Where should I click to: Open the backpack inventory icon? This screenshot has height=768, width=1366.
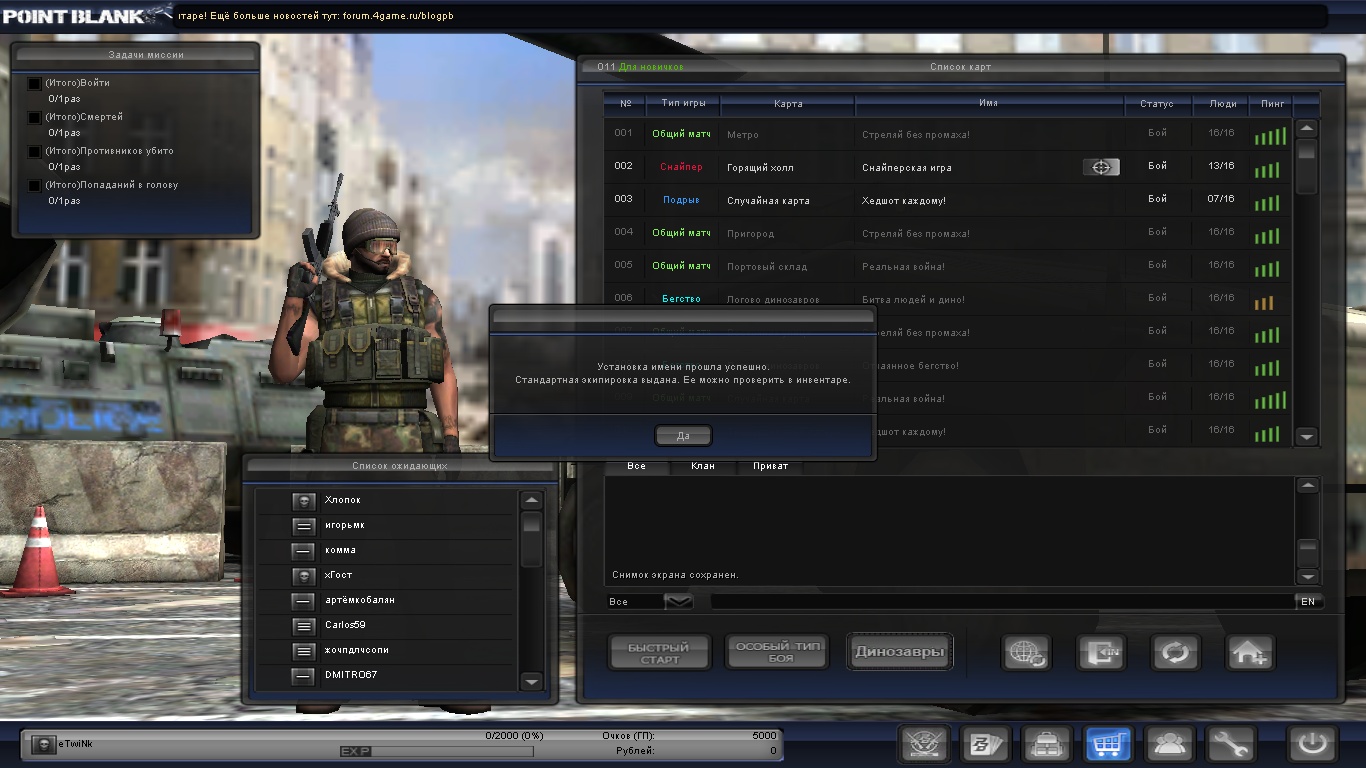click(x=1047, y=744)
